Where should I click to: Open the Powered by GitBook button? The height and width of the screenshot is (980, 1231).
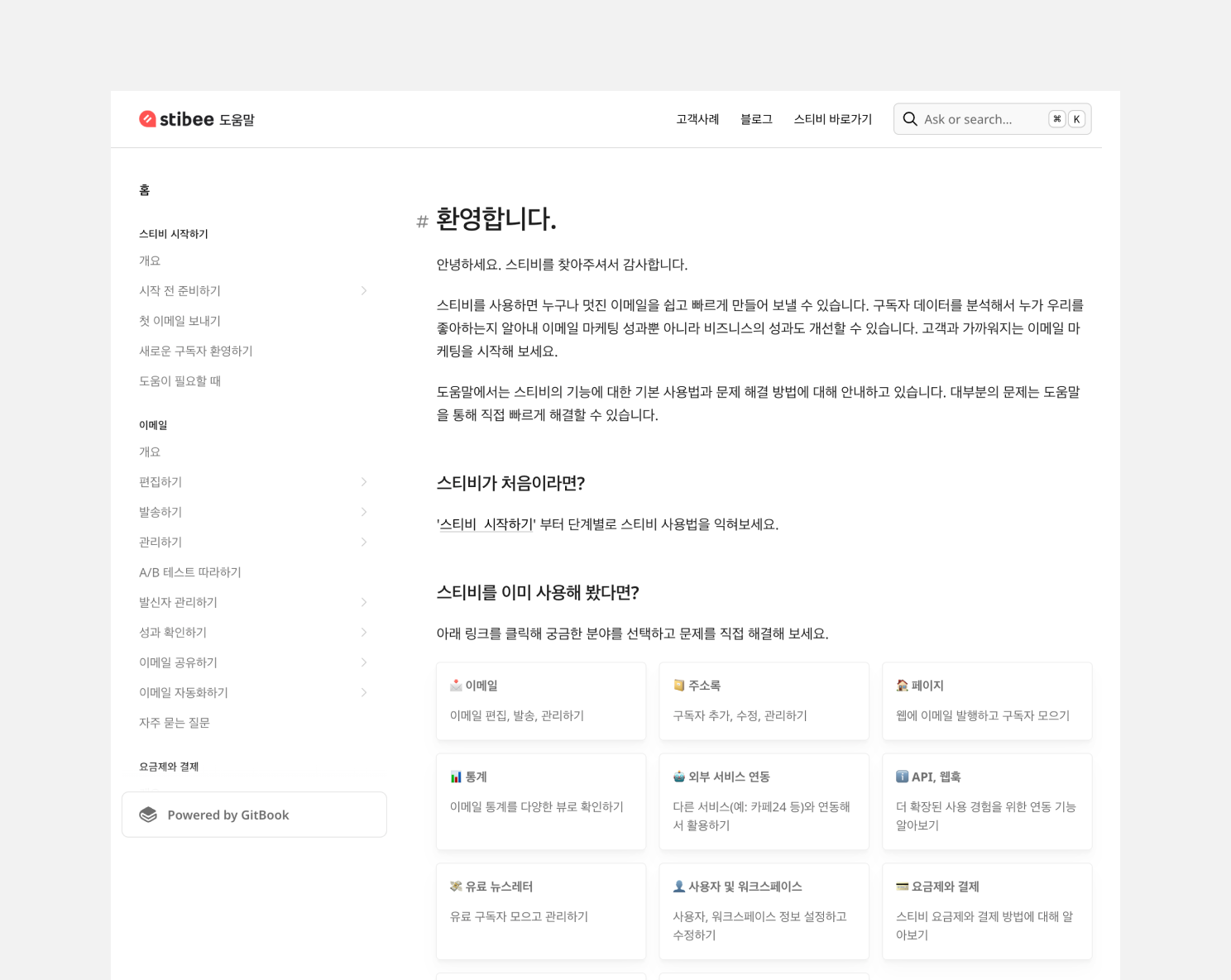254,815
